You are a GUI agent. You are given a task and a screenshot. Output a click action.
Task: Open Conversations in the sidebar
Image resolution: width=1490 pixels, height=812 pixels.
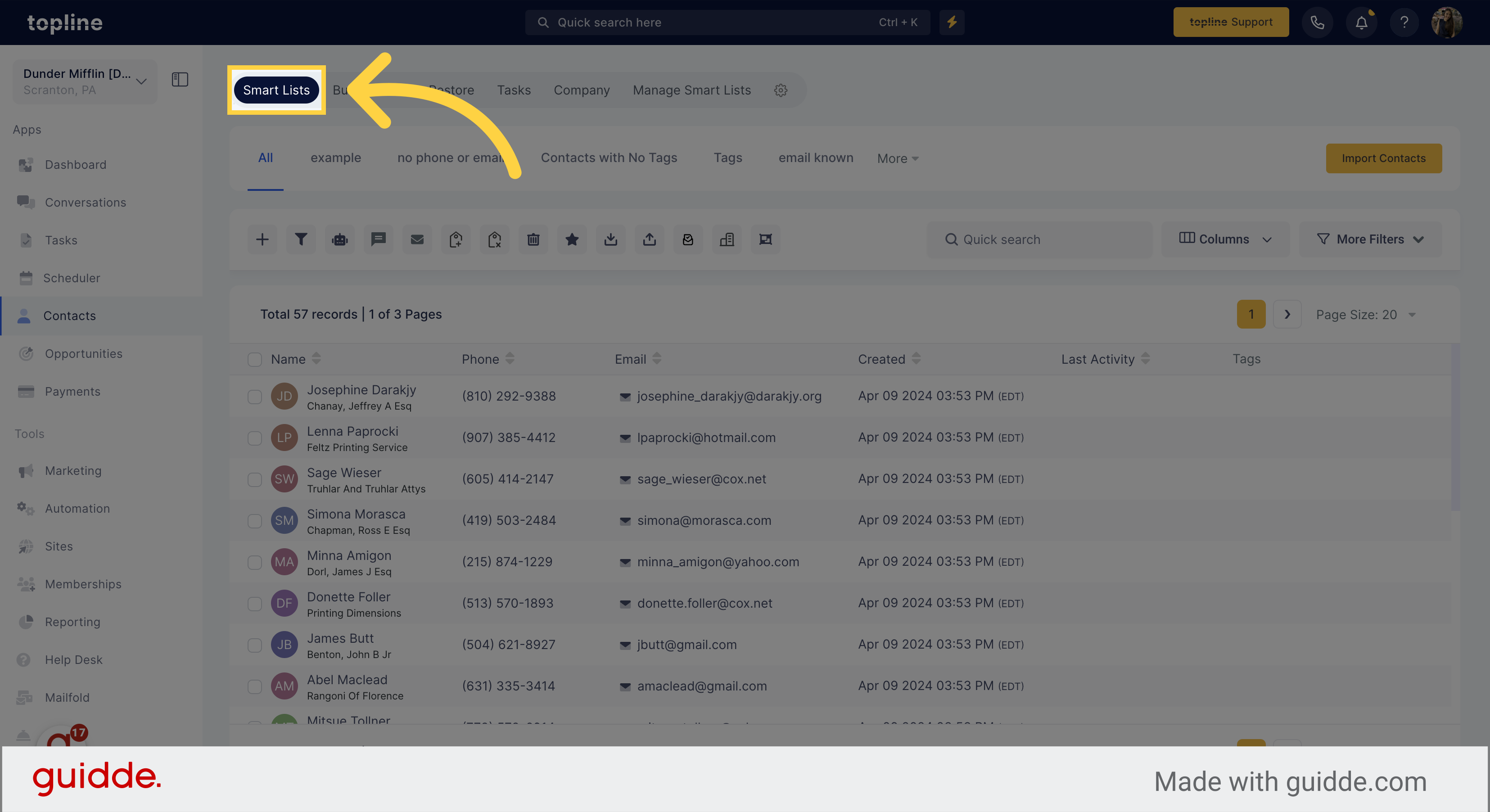pos(86,203)
